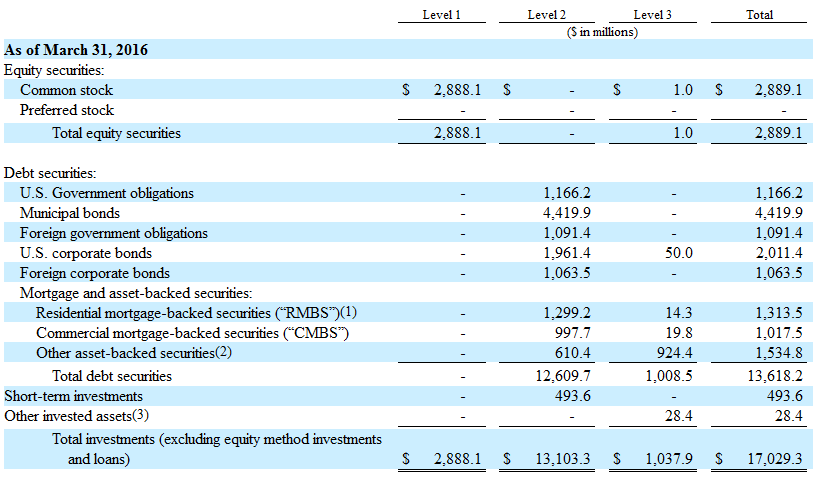Image resolution: width=813 pixels, height=477 pixels.
Task: Select Common stock Level 3 value 1.0
Action: pos(683,90)
